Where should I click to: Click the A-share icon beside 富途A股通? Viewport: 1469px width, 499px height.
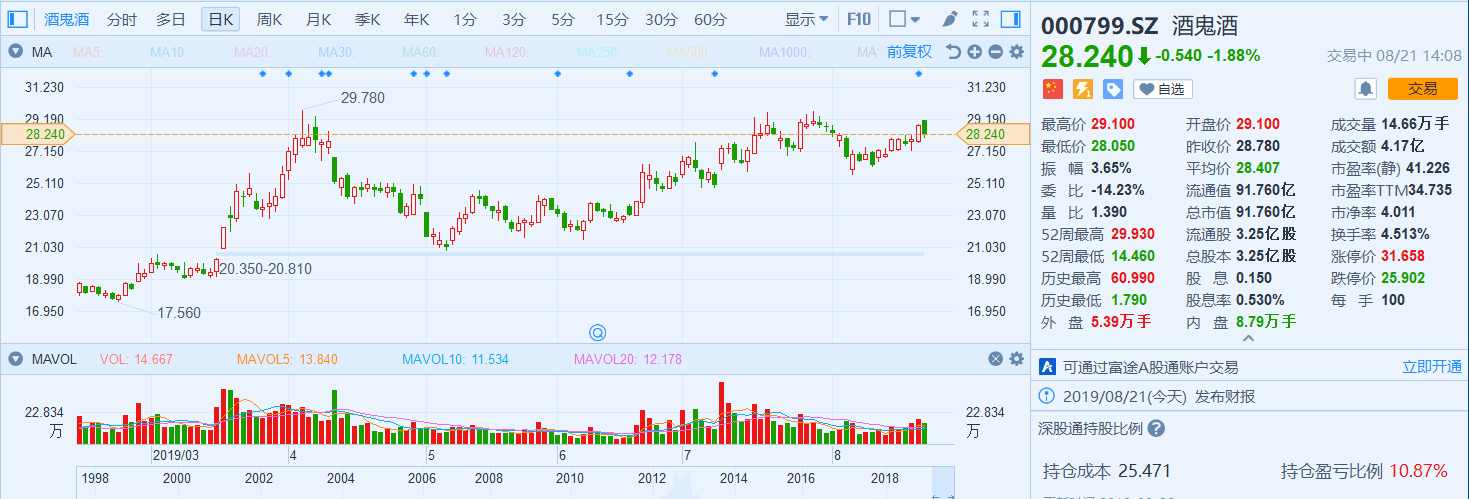tap(1048, 367)
